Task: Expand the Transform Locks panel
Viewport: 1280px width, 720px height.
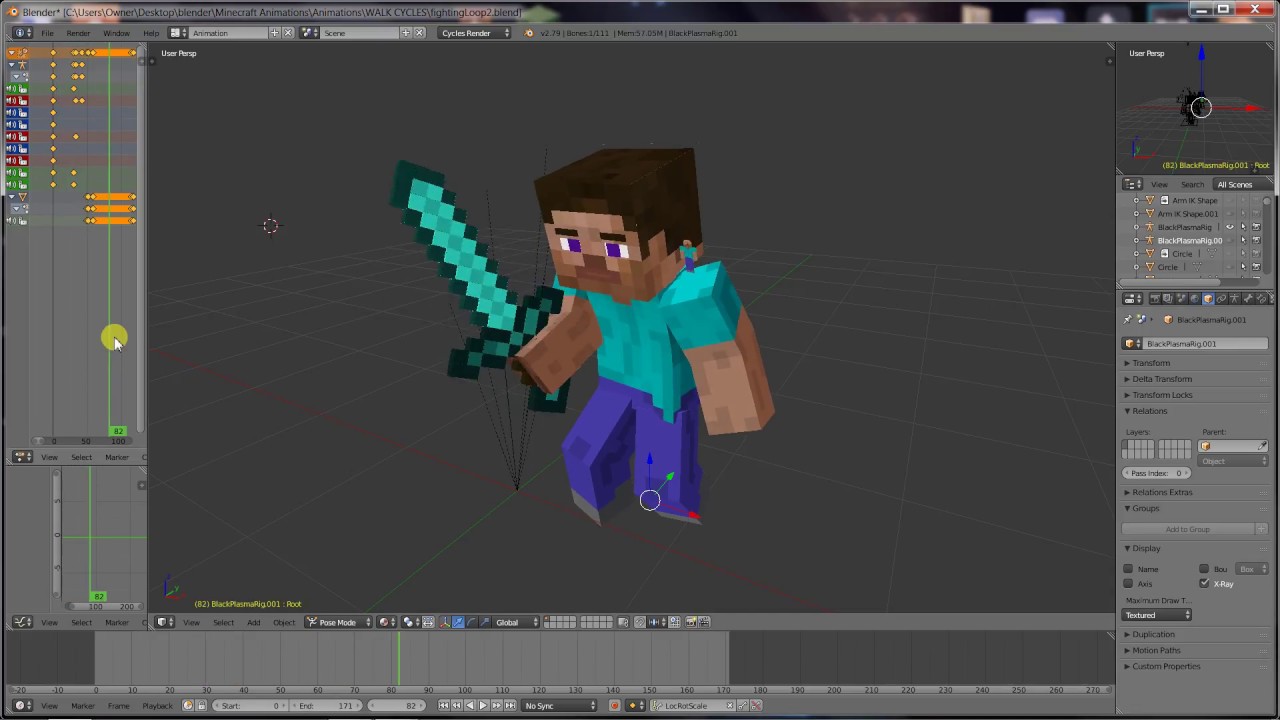Action: click(x=1162, y=395)
